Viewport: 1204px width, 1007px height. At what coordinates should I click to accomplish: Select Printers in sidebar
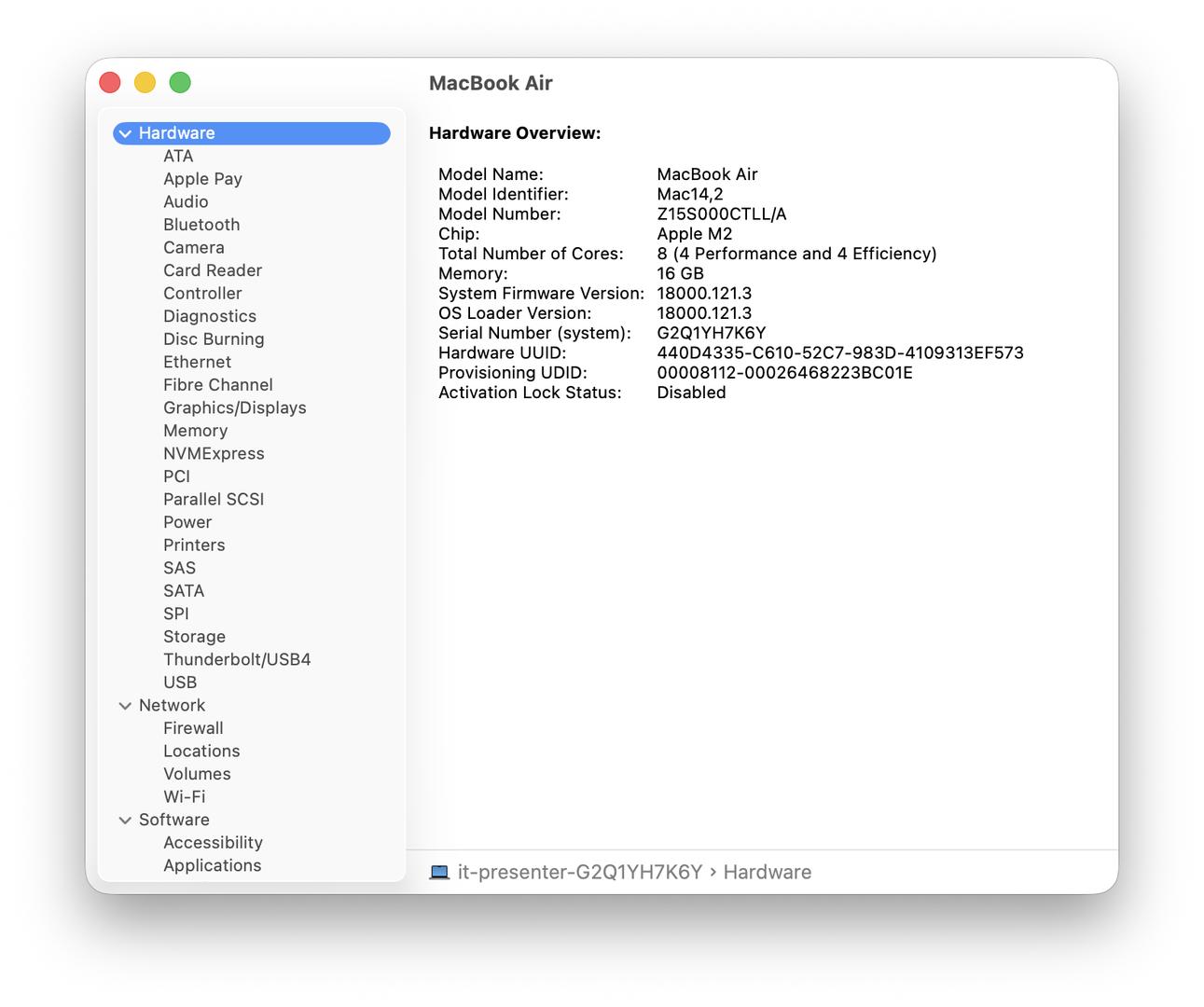[194, 545]
